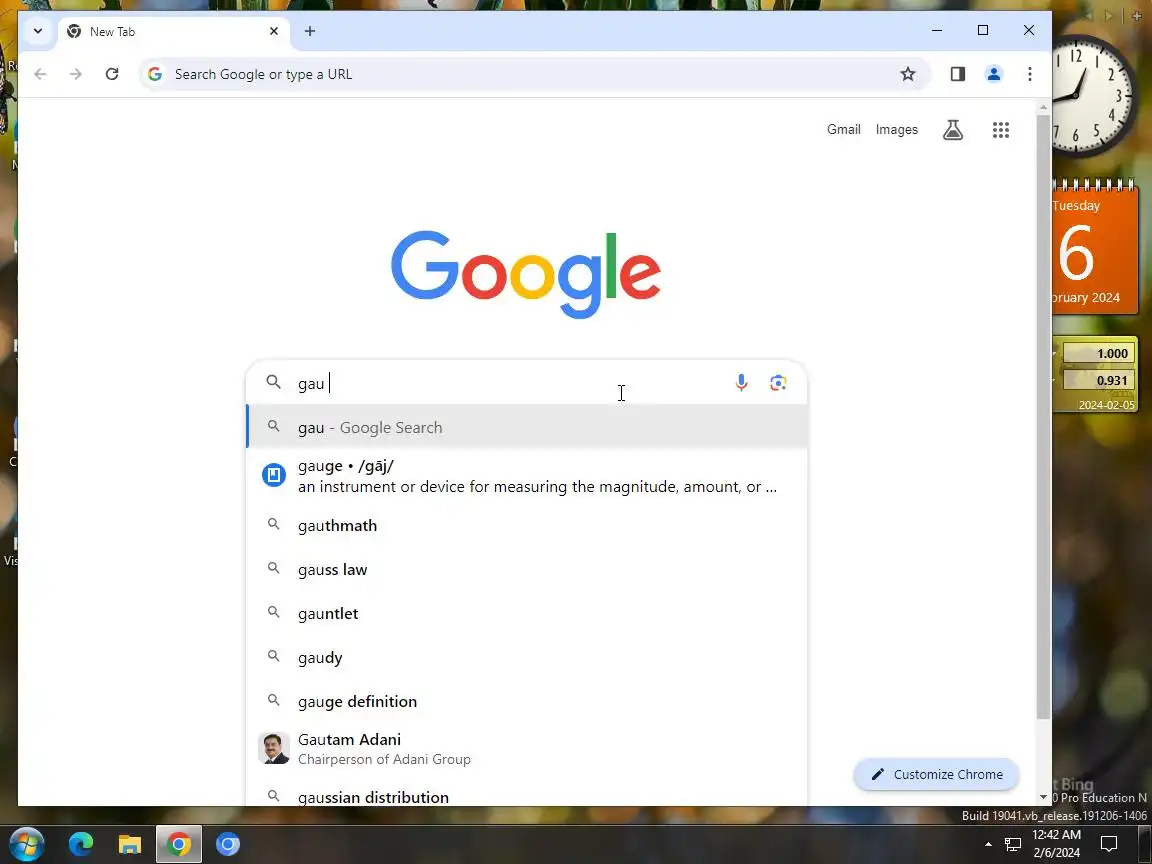Minimize the Chrome window
The height and width of the screenshot is (864, 1152).
937,30
